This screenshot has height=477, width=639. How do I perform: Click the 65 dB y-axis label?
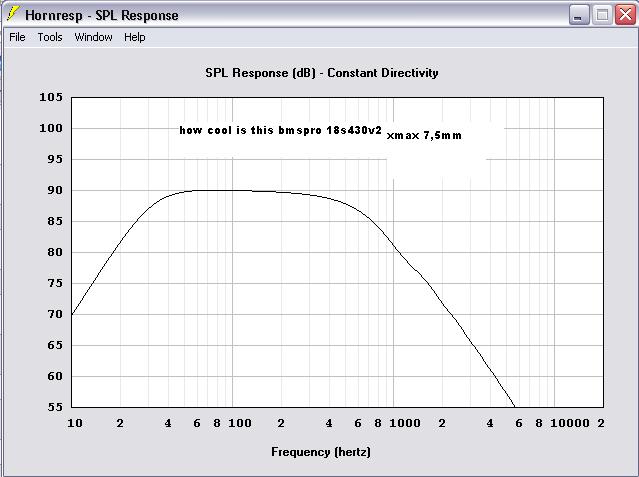(x=55, y=345)
